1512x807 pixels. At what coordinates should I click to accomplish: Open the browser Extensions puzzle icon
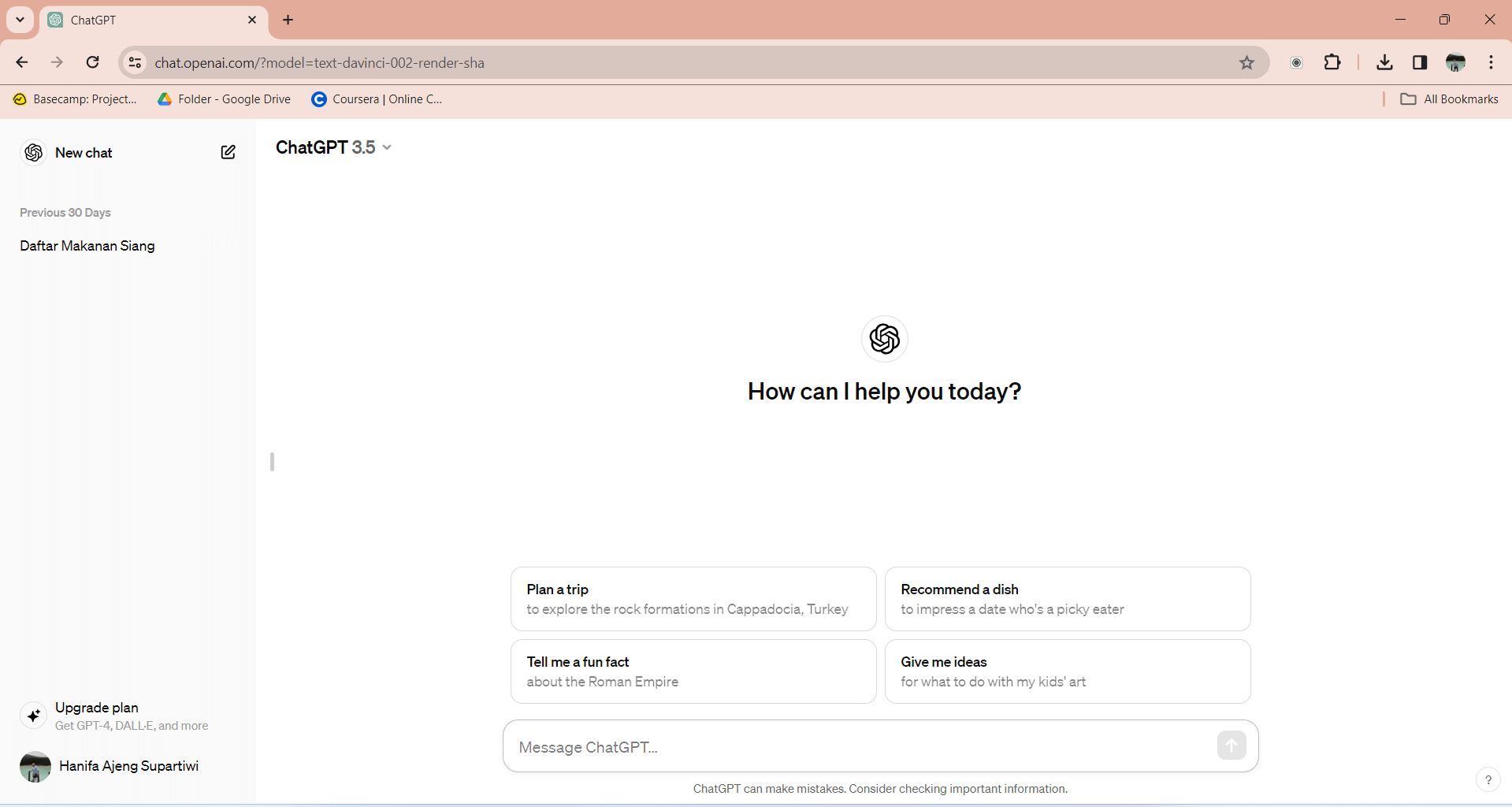(1332, 63)
